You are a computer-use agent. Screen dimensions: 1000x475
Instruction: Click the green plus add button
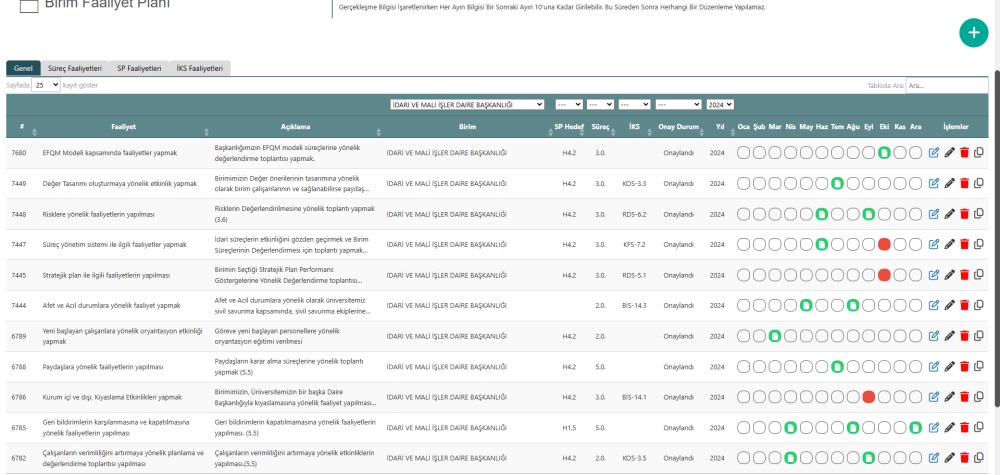[973, 32]
